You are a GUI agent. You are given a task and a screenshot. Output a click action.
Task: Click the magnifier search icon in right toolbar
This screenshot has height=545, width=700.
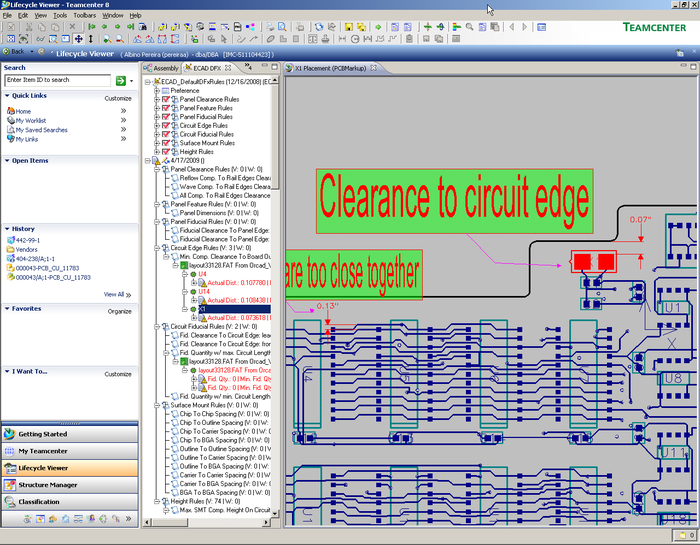(470, 27)
